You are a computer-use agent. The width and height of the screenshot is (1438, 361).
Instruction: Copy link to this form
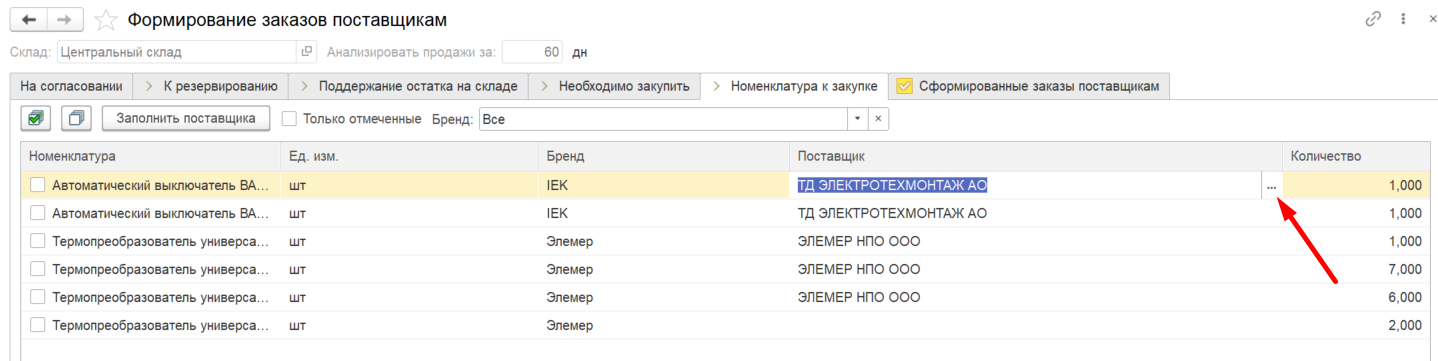pos(1373,19)
